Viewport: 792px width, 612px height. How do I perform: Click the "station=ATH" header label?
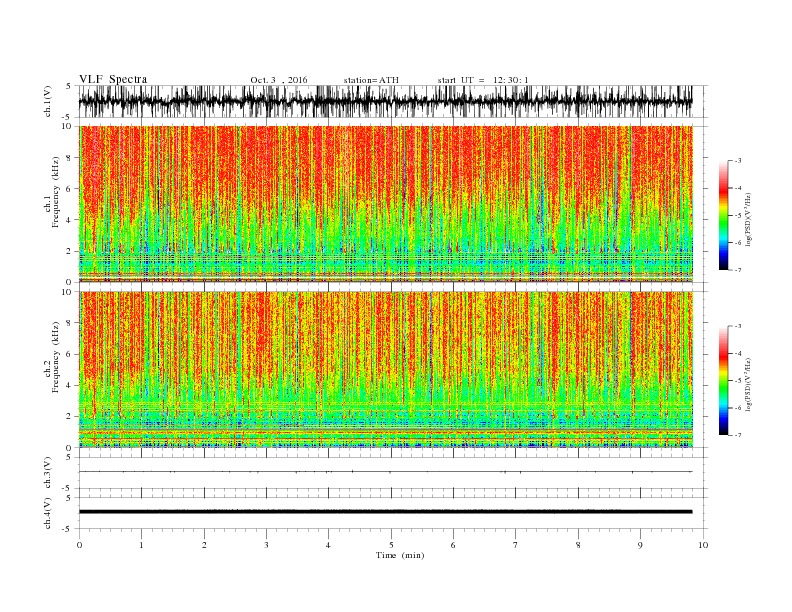(371, 80)
